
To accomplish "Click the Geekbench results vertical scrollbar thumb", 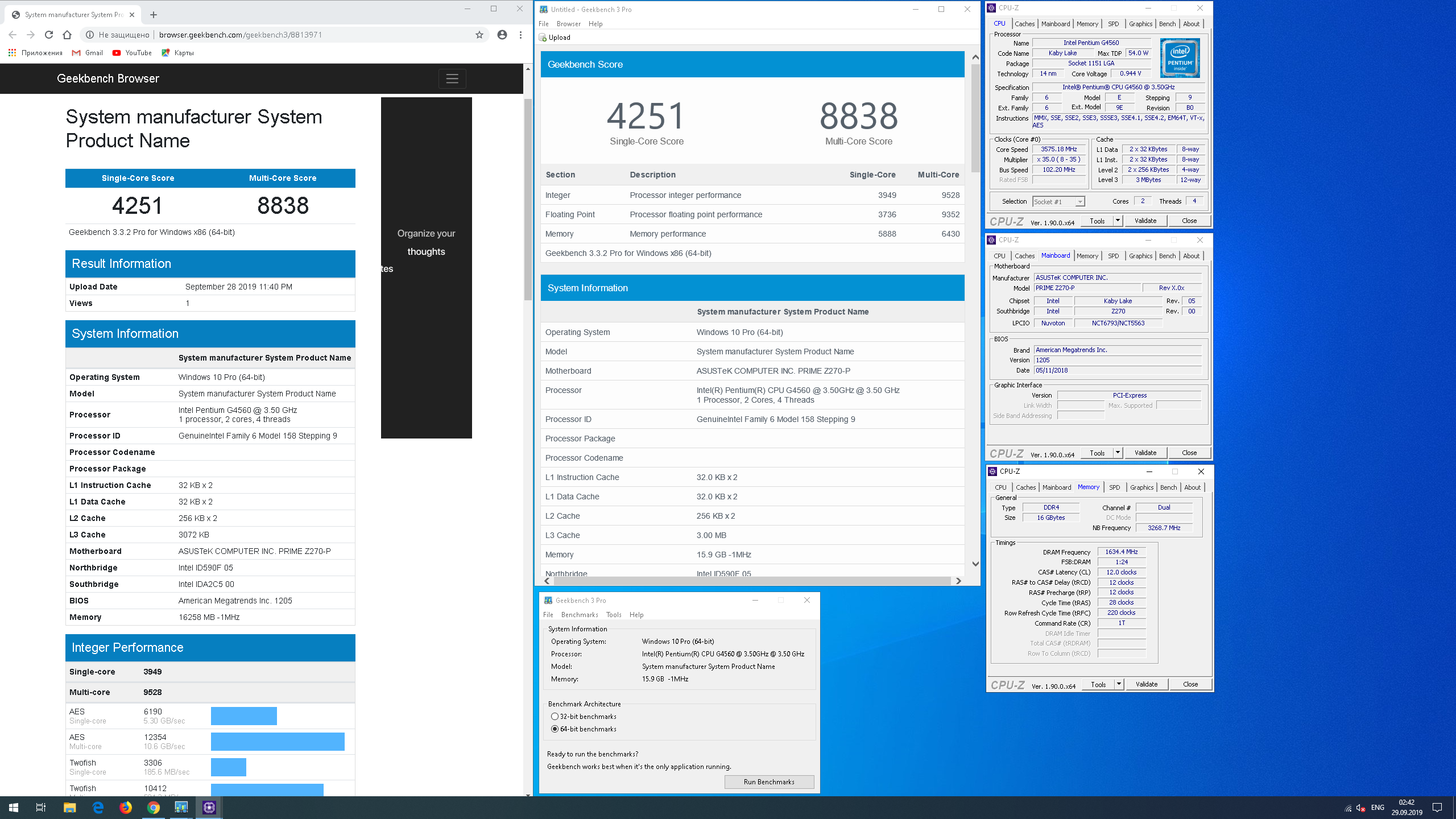I will pyautogui.click(x=975, y=118).
